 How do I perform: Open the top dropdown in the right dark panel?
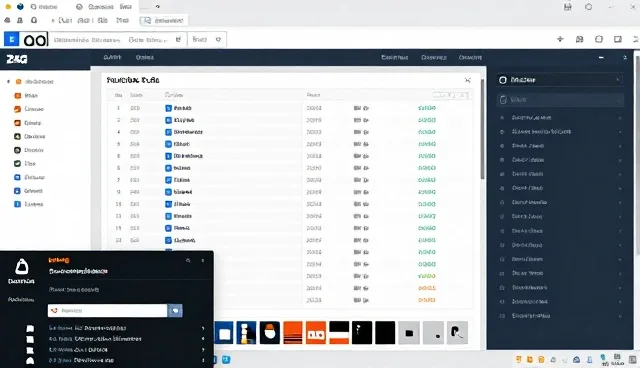(560, 80)
